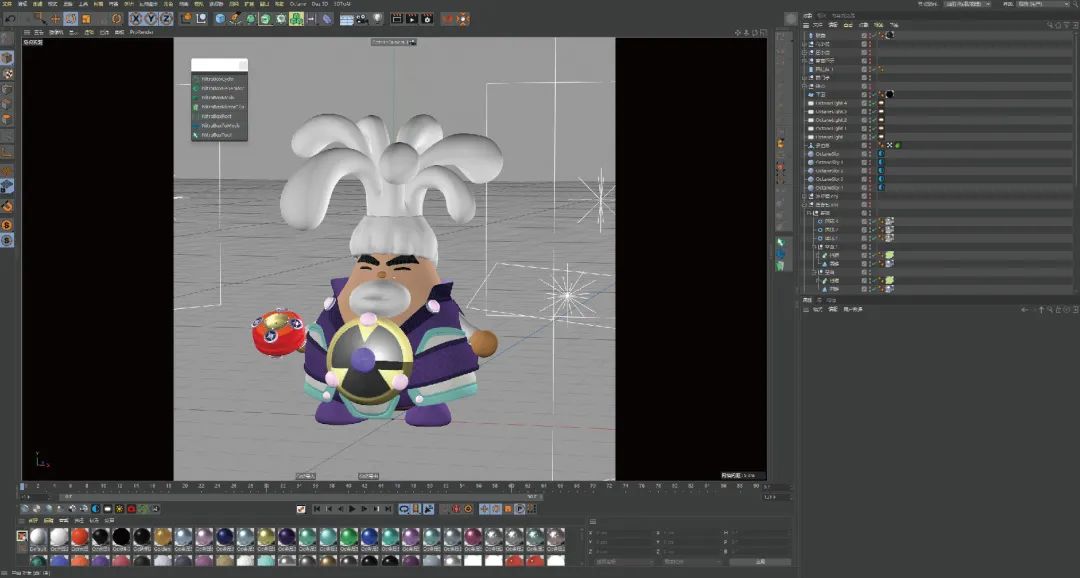Select the OctaneSky.4 object in object manager
This screenshot has width=1080, height=578.
829,162
